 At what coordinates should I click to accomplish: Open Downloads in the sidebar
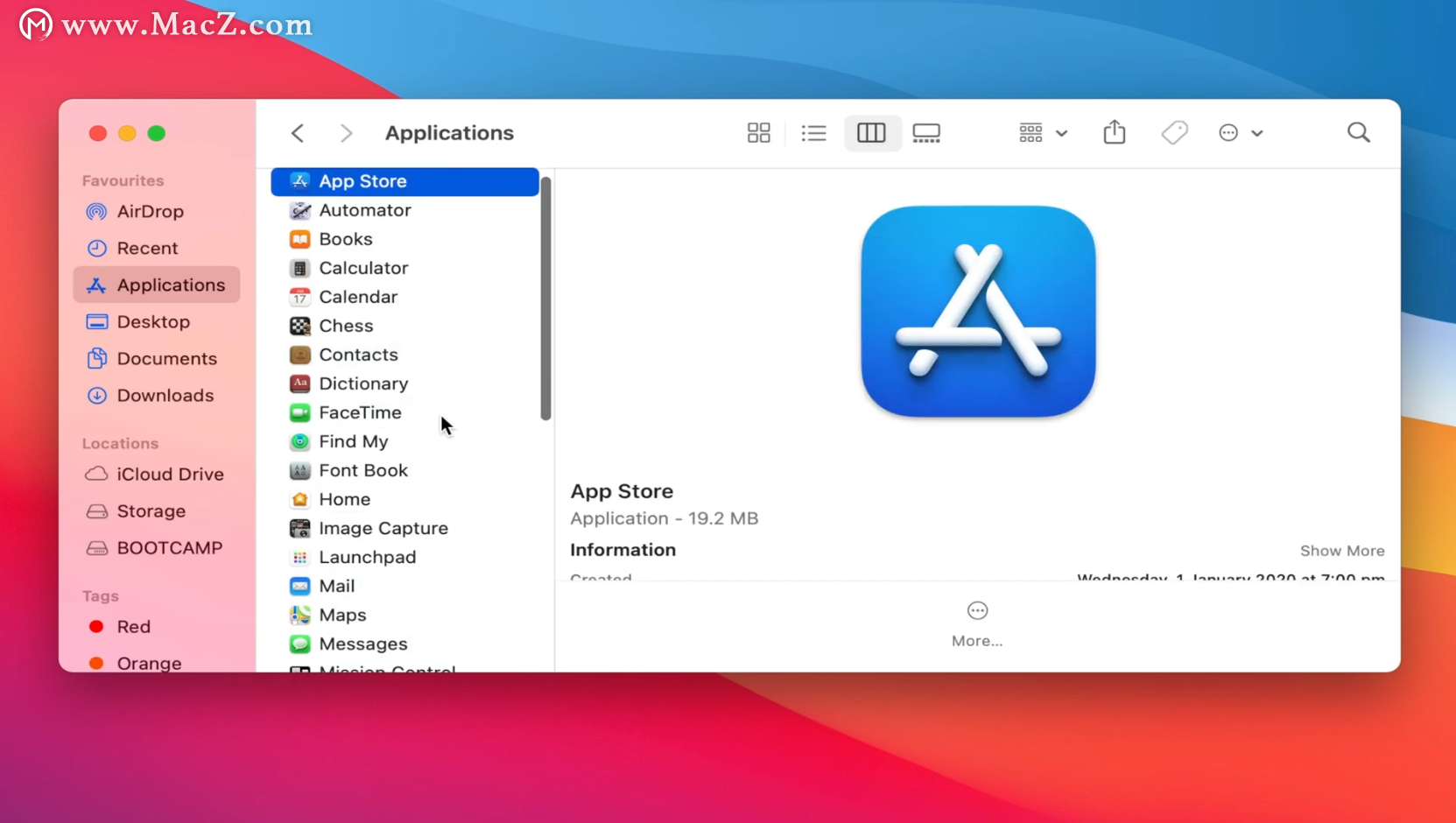pos(157,396)
